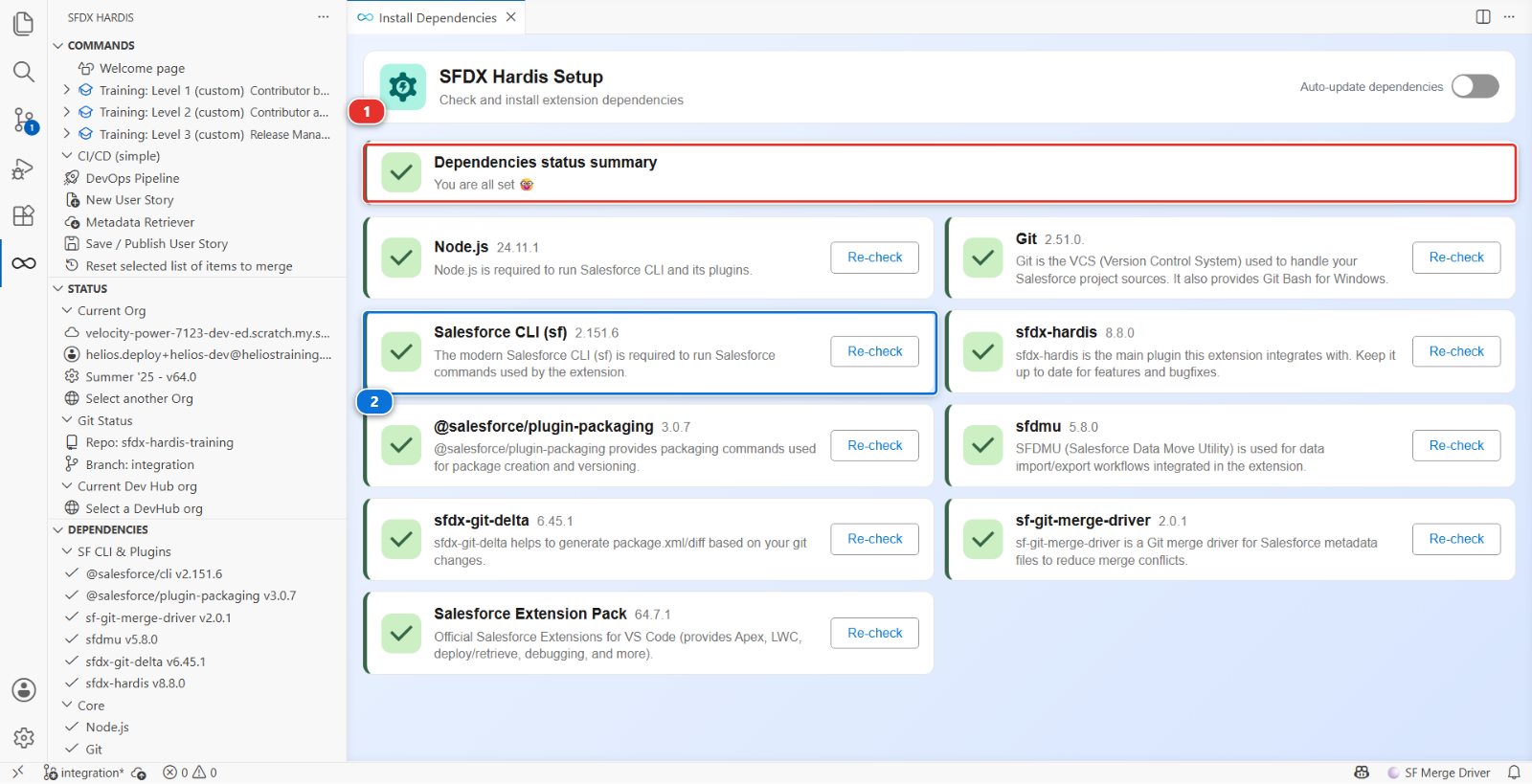Viewport: 1532px width, 784px height.
Task: Open the remote window icon in the status bar
Action: [x=17, y=773]
